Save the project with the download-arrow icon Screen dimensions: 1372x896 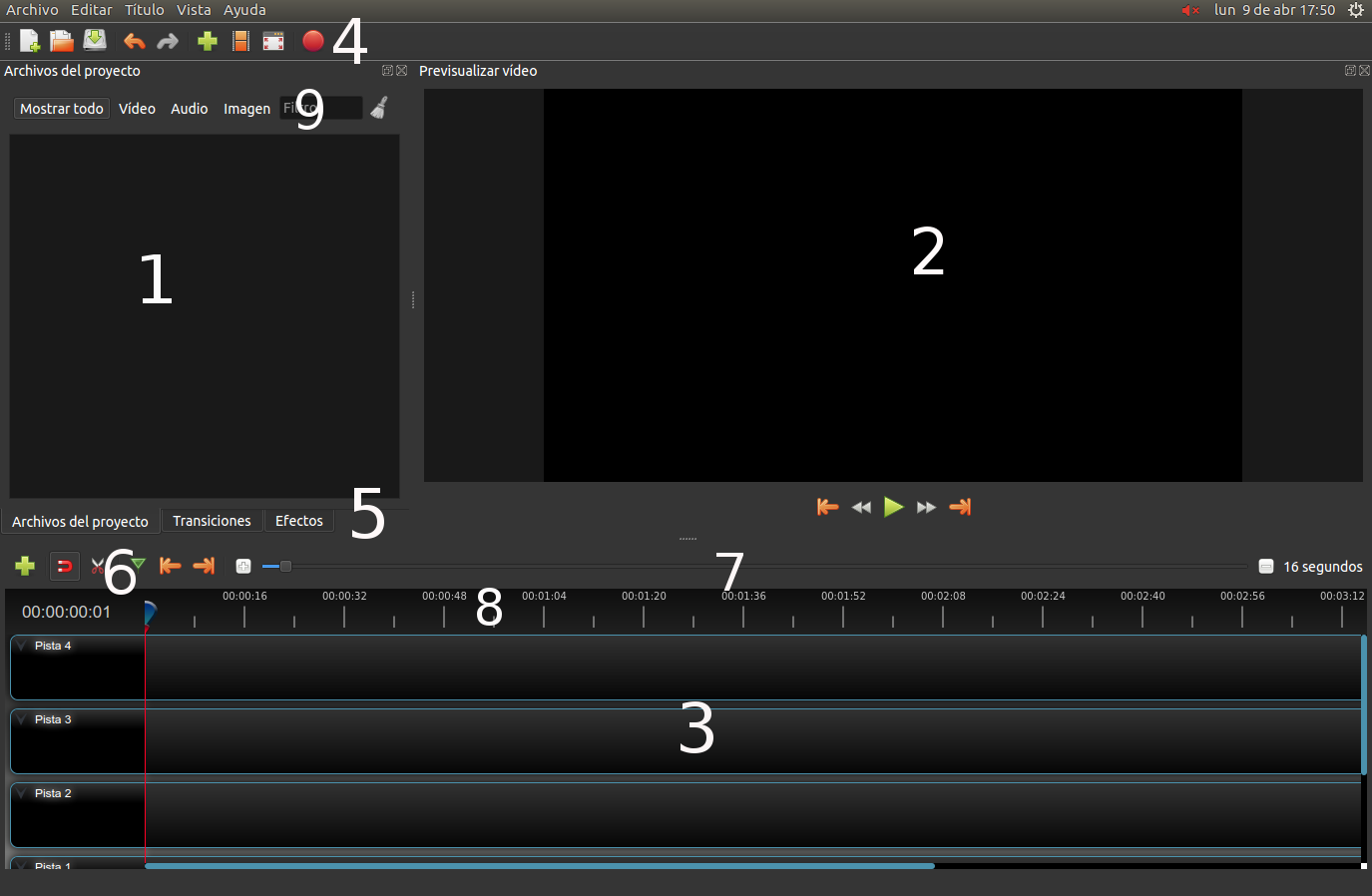pos(95,40)
